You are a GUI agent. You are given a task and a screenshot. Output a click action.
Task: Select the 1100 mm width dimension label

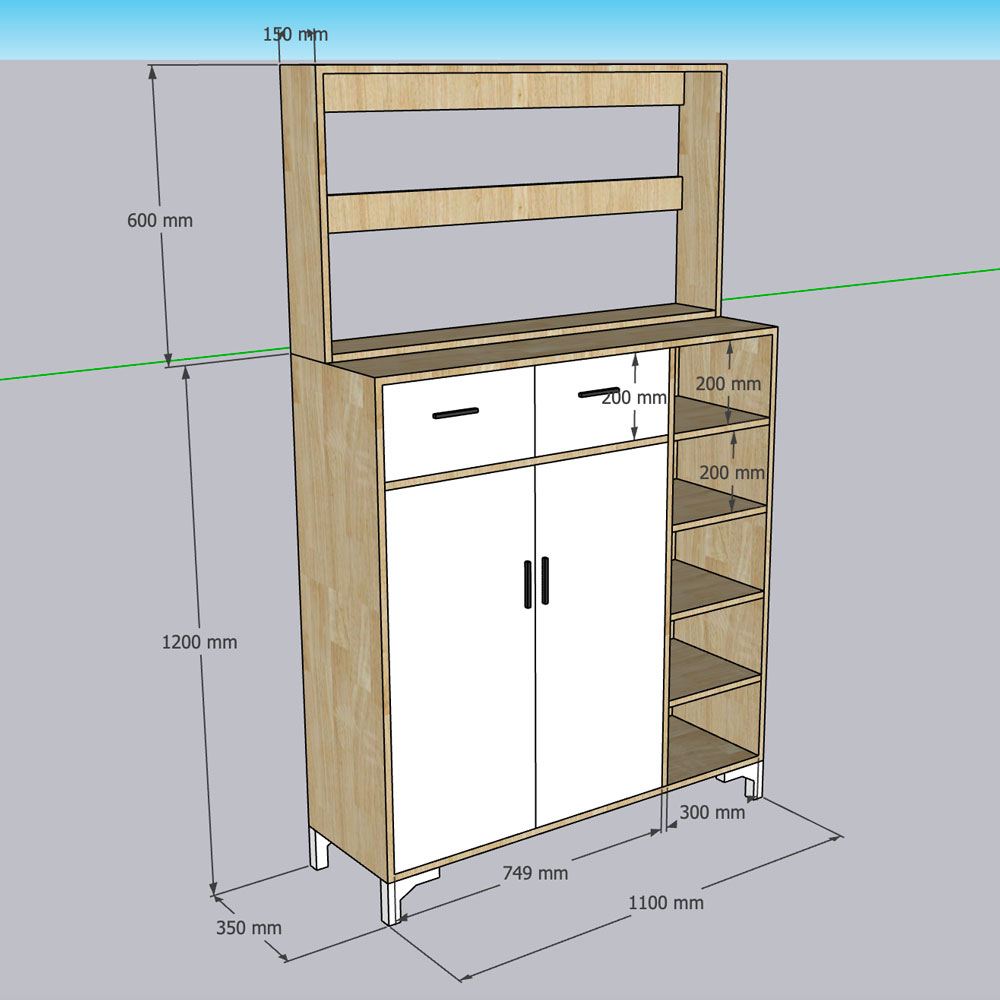click(x=666, y=902)
